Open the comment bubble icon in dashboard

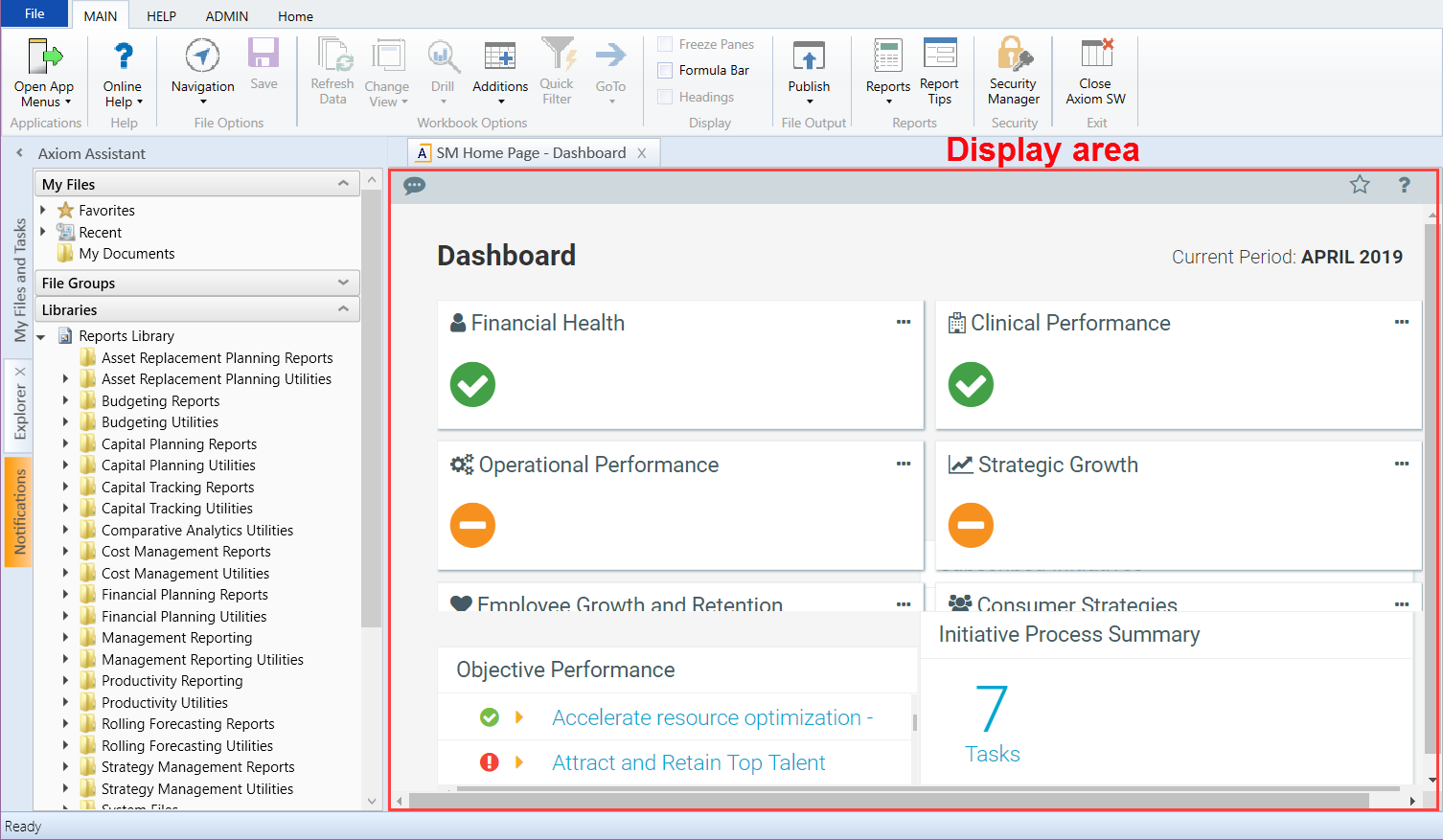tap(415, 186)
